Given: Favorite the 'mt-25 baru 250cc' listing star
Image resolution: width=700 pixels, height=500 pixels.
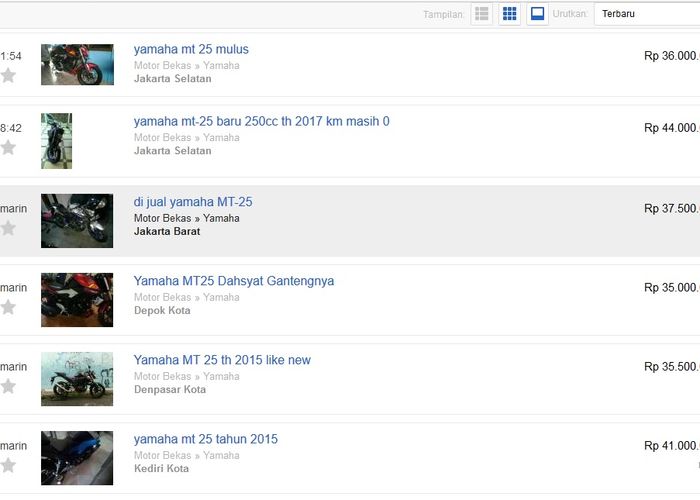Looking at the screenshot, I should (x=8, y=147).
